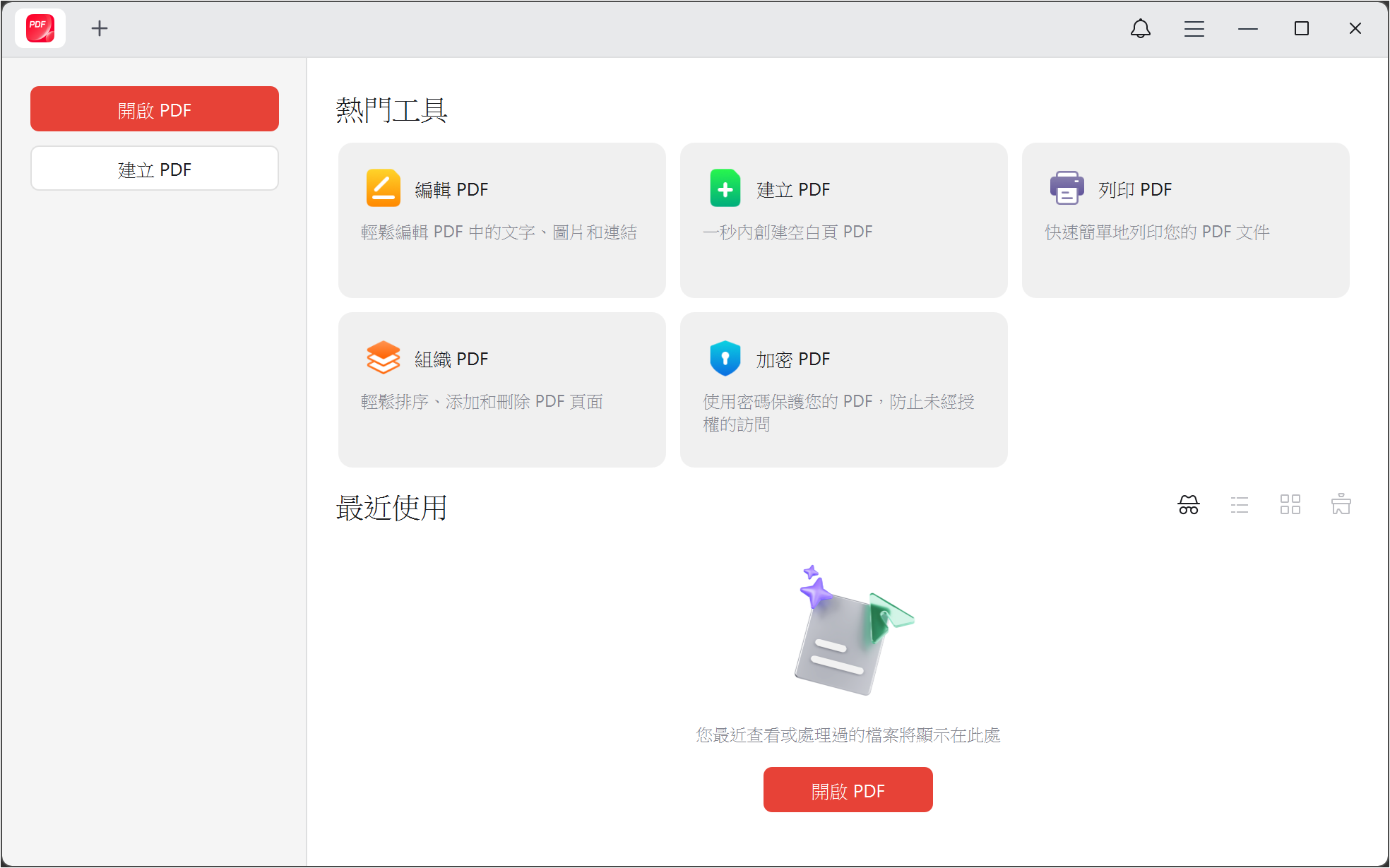Click the 列印 PDF card title

coord(1134,189)
